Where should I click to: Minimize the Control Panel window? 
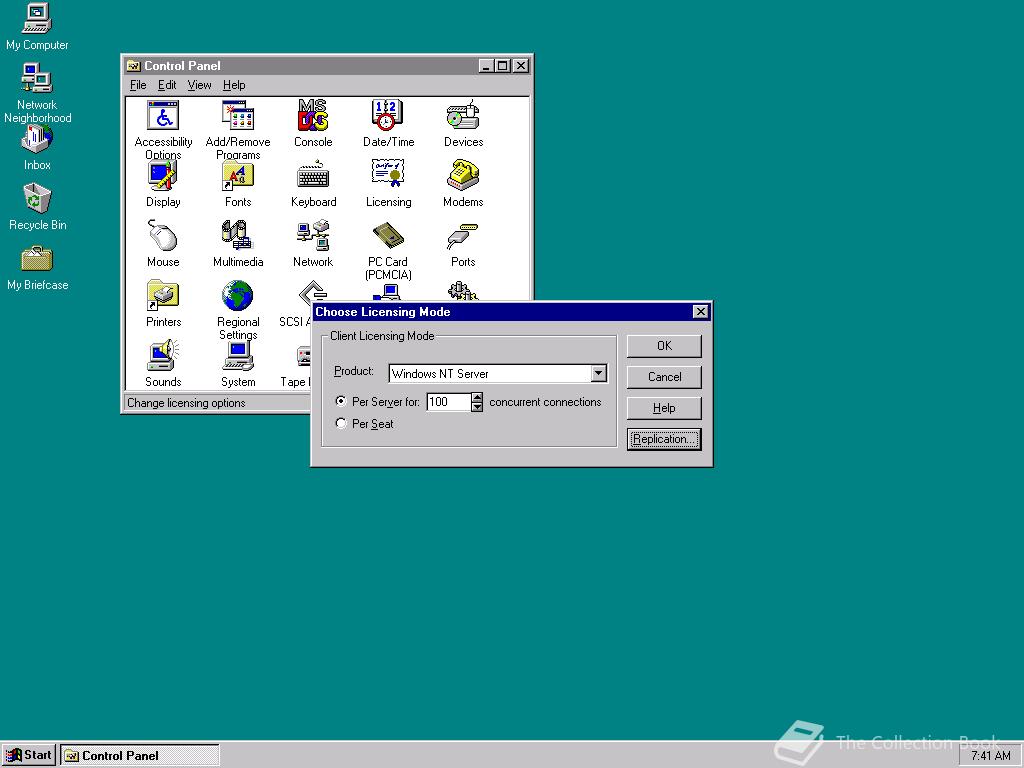coord(487,65)
